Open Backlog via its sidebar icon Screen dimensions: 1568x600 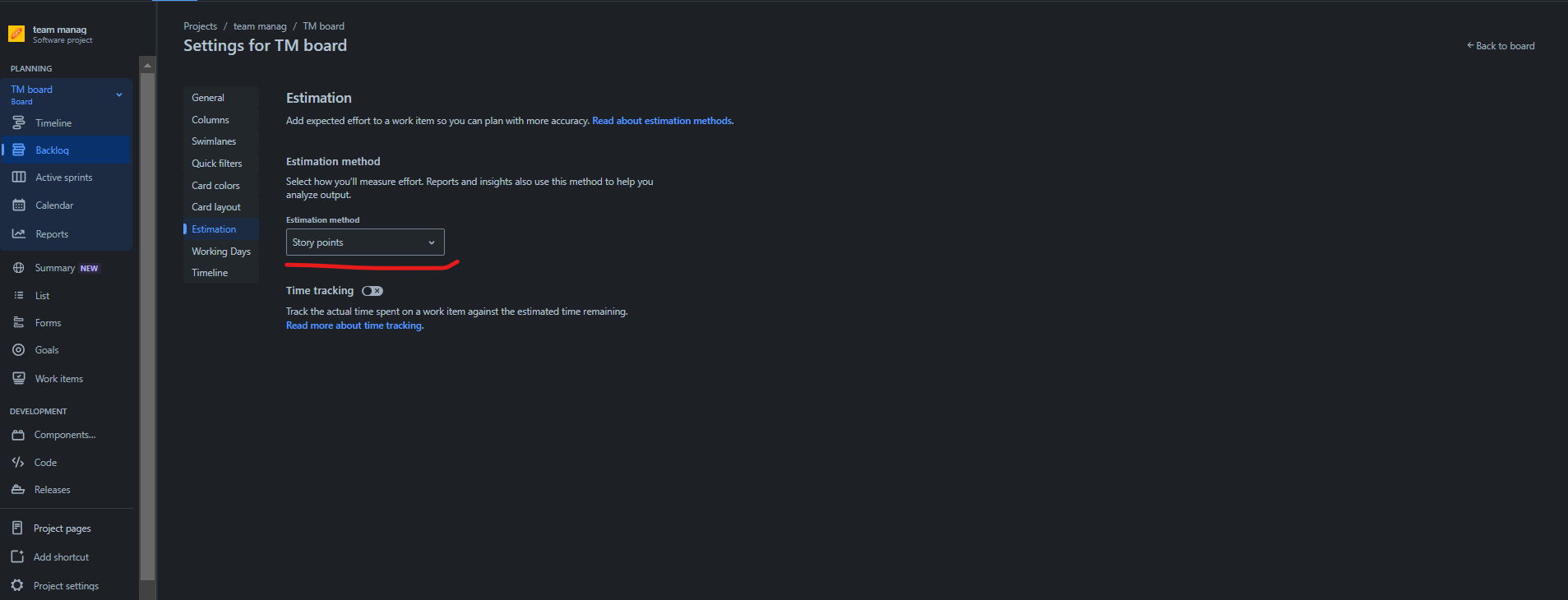coord(18,150)
